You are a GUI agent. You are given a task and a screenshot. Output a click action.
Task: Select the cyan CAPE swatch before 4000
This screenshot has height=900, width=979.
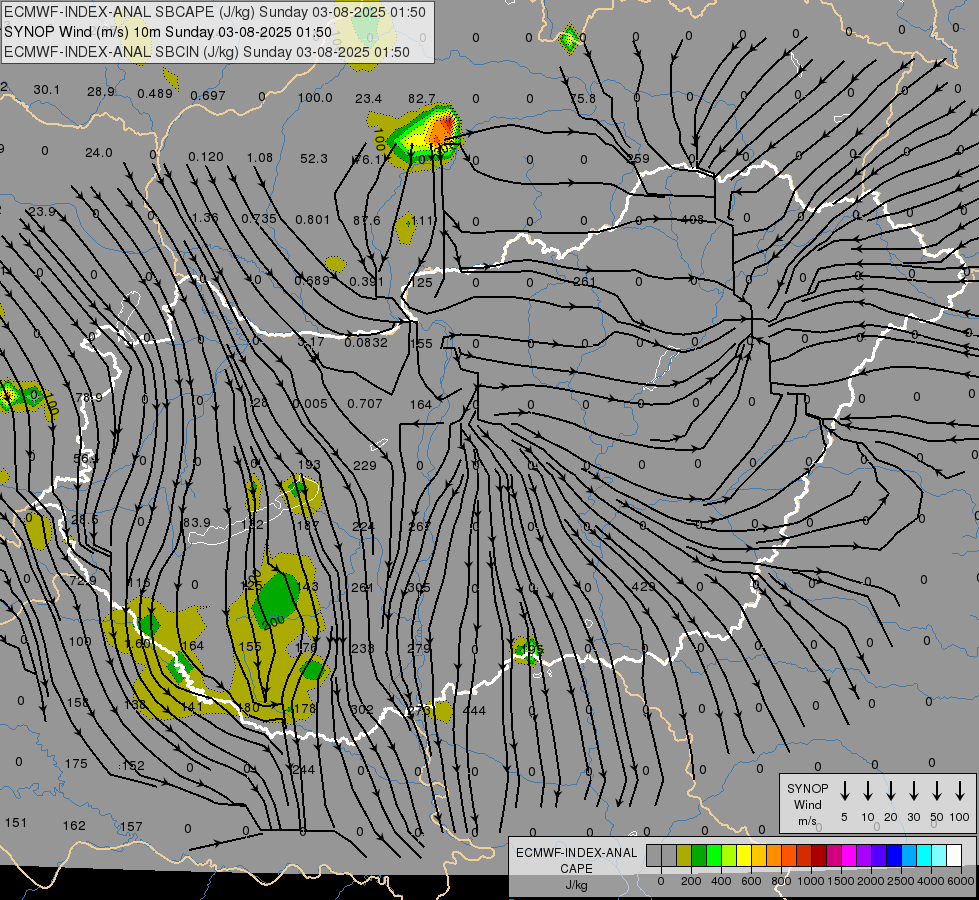(x=923, y=856)
